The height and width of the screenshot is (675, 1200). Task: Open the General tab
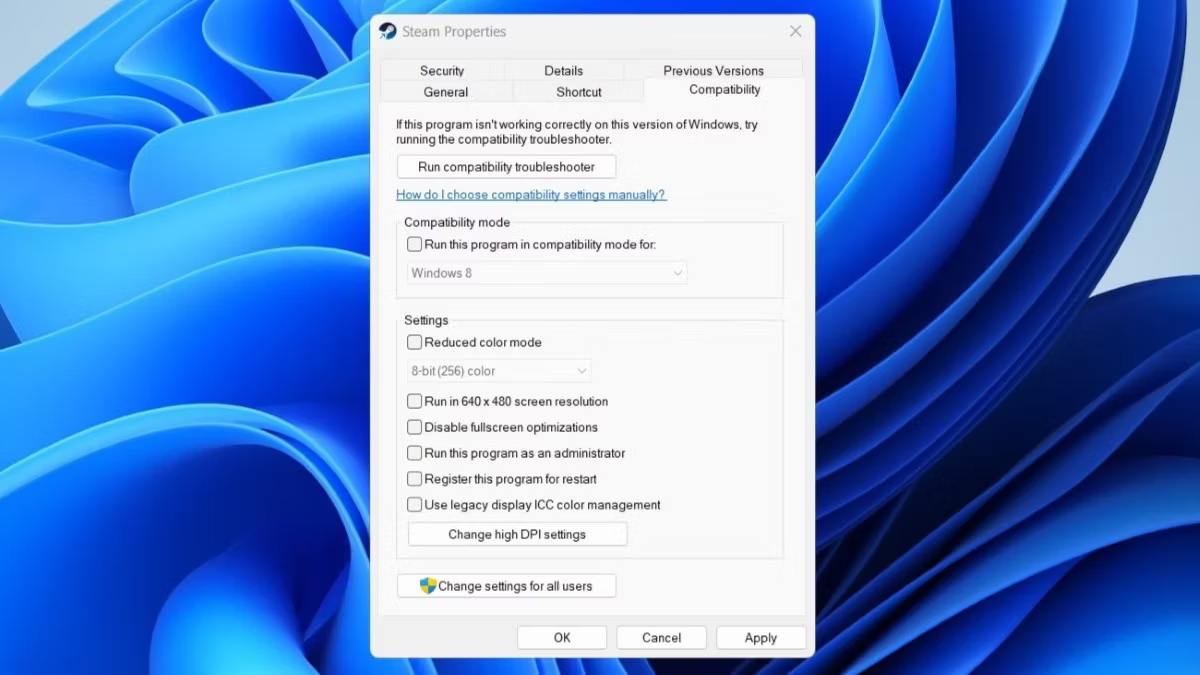pyautogui.click(x=446, y=92)
